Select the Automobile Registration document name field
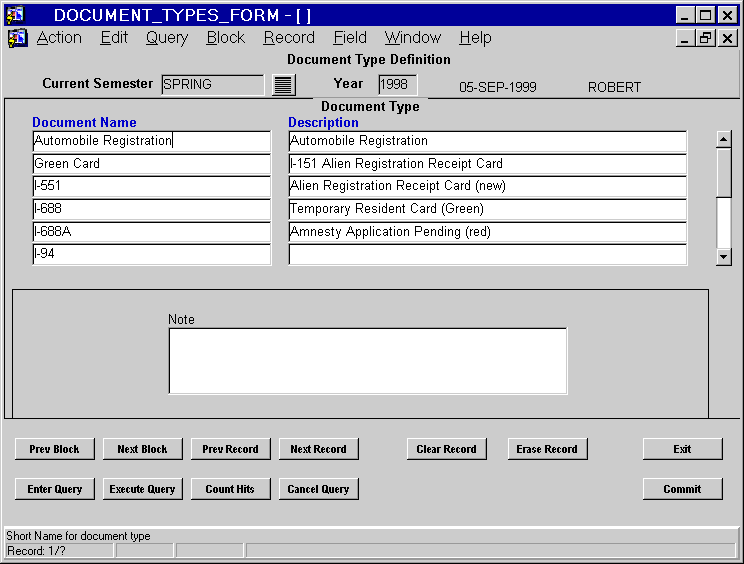Image resolution: width=744 pixels, height=564 pixels. tap(152, 141)
